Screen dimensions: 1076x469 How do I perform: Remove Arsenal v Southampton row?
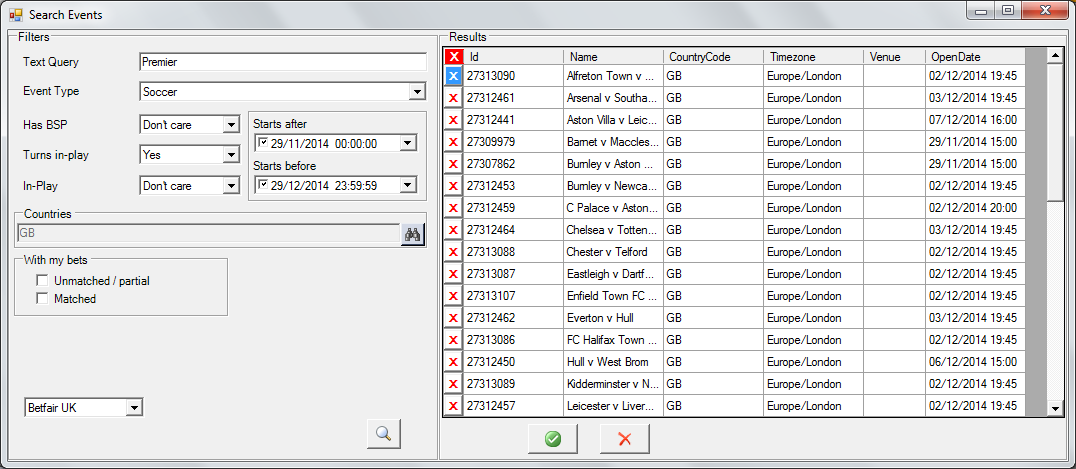pos(453,98)
